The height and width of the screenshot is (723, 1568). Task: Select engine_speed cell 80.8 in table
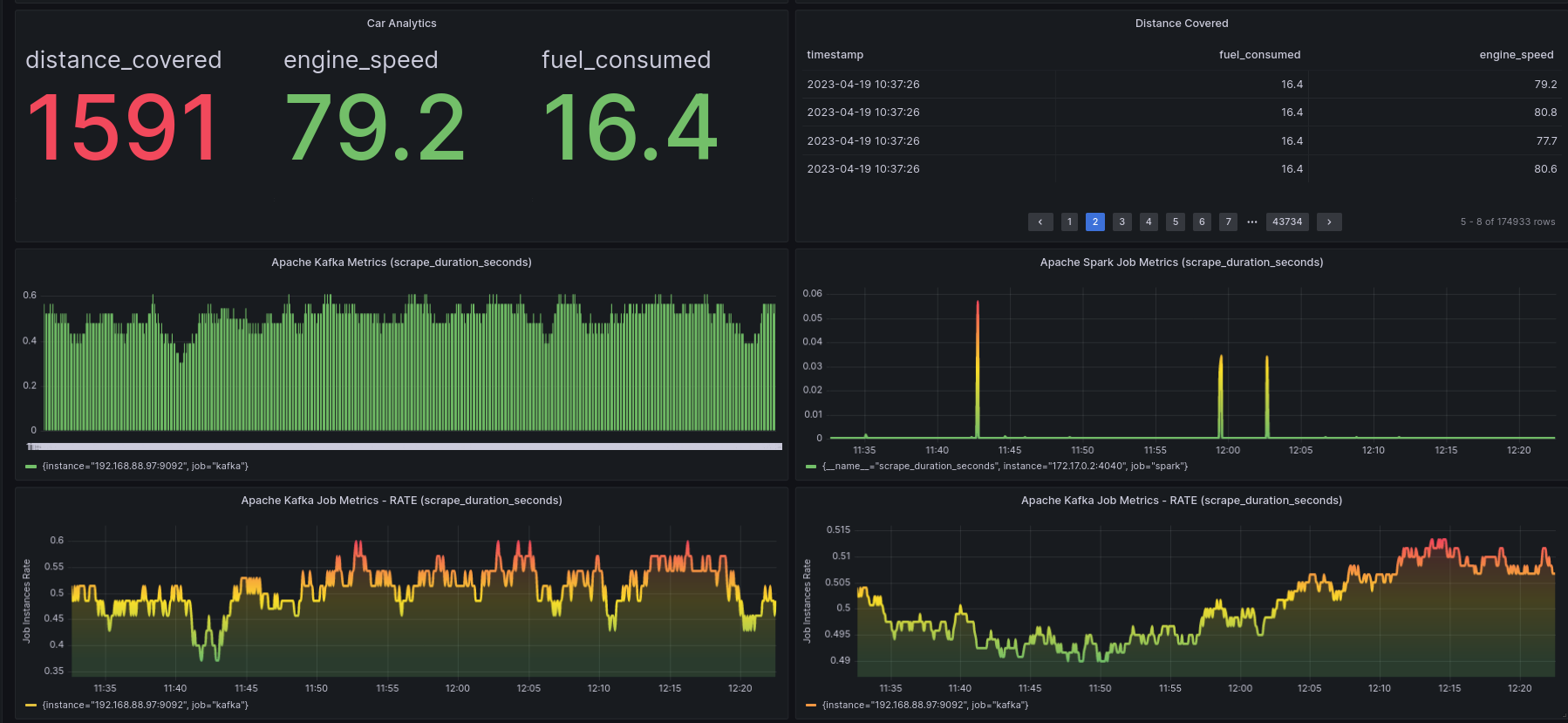pyautogui.click(x=1545, y=113)
